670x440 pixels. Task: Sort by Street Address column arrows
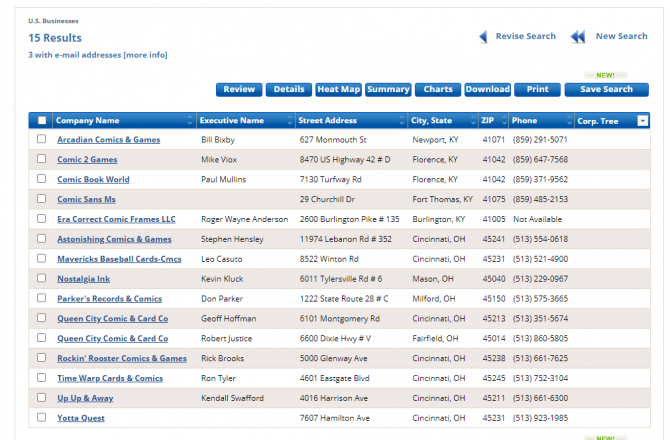click(402, 121)
